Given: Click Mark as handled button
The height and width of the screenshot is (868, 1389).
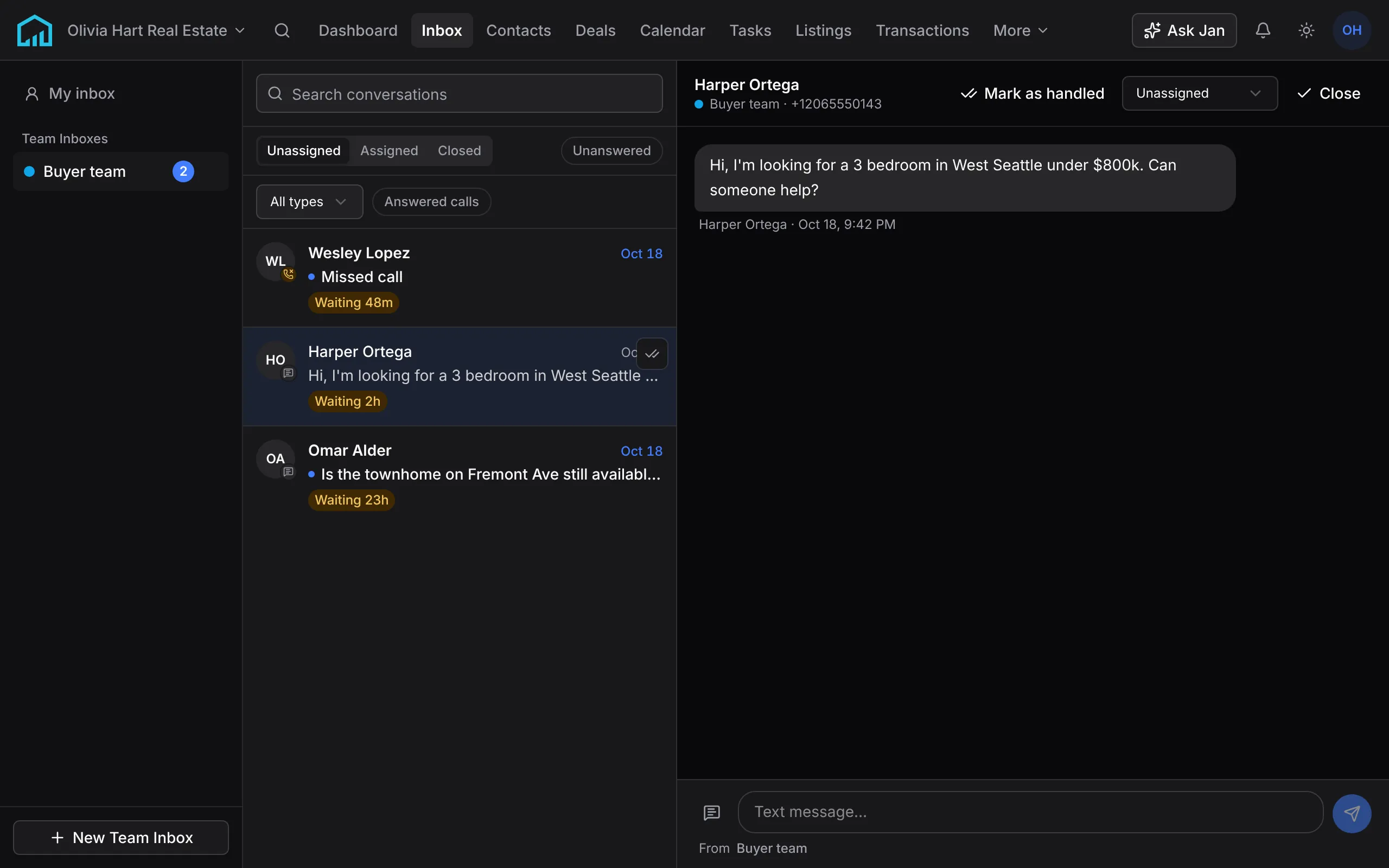Looking at the screenshot, I should click(x=1032, y=93).
